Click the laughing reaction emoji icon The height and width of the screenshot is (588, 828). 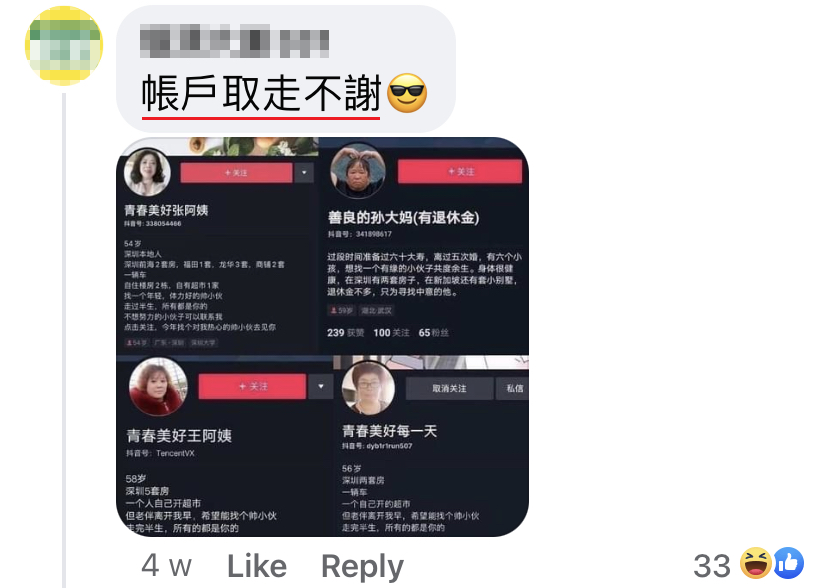pos(755,563)
